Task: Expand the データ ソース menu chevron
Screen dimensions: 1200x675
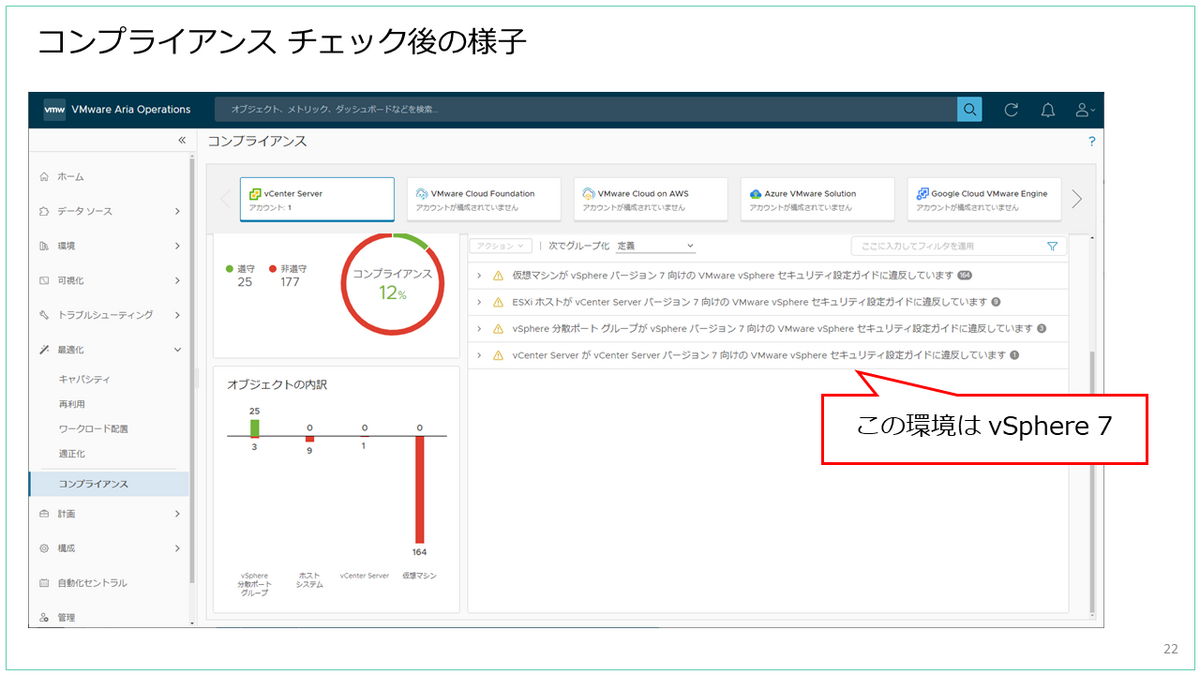Action: click(x=177, y=211)
